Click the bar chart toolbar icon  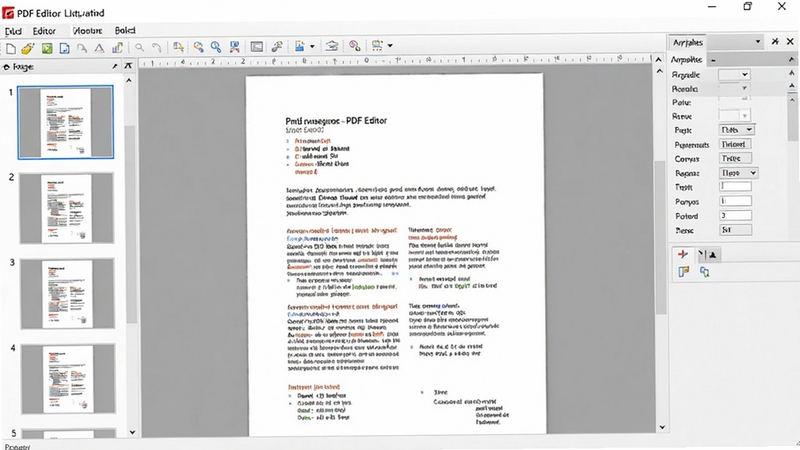[117, 47]
